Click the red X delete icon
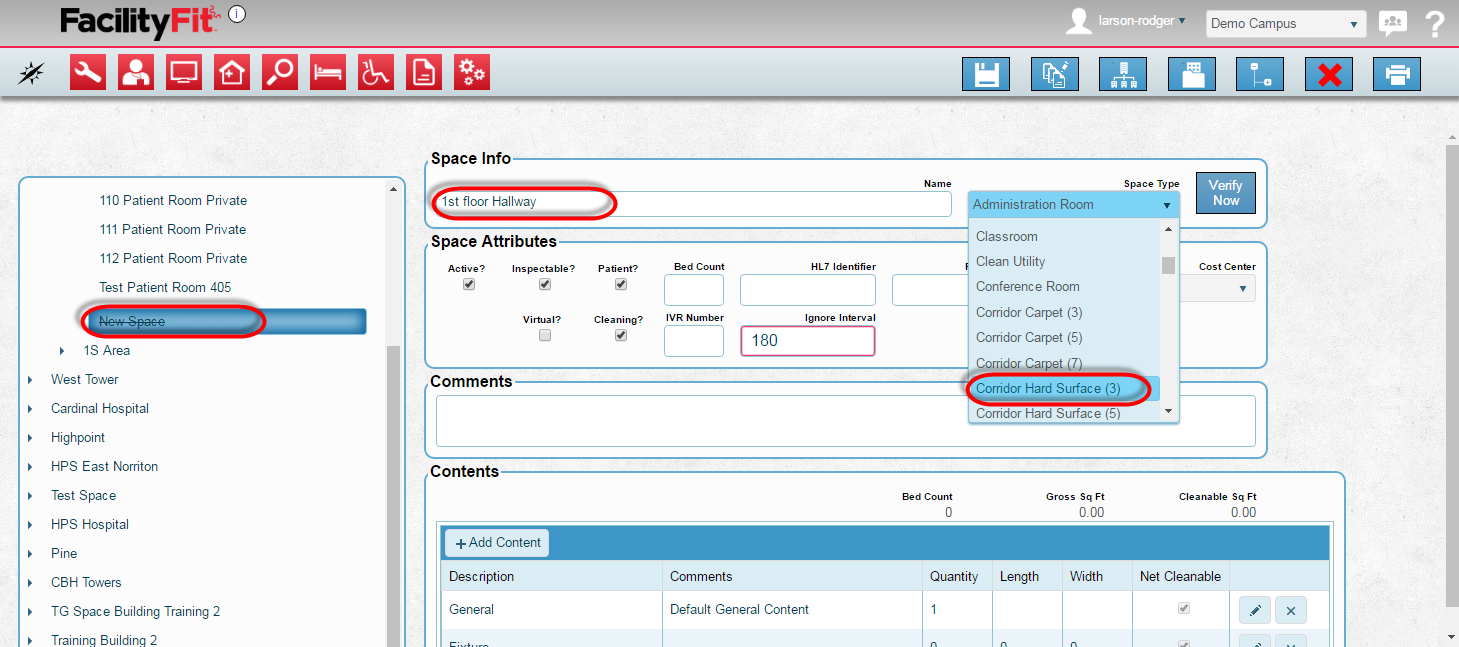Image resolution: width=1459 pixels, height=647 pixels. click(x=1329, y=74)
